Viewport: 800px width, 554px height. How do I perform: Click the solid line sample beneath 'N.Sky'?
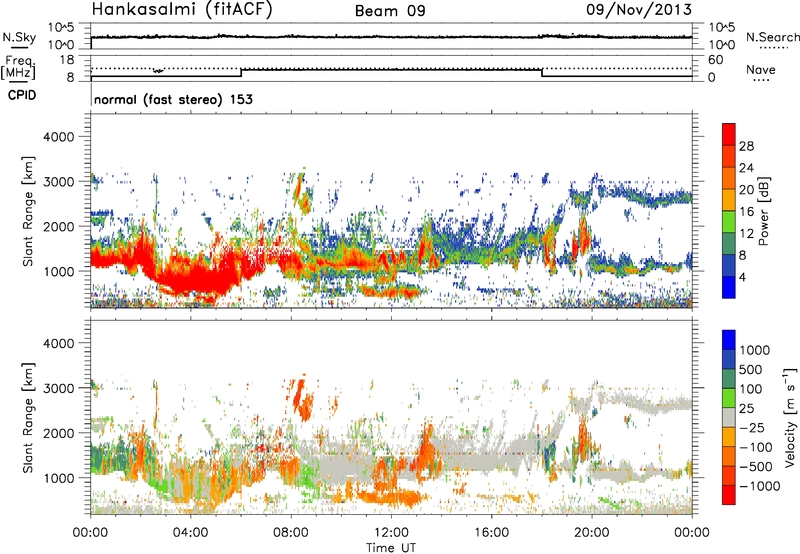tap(19, 48)
